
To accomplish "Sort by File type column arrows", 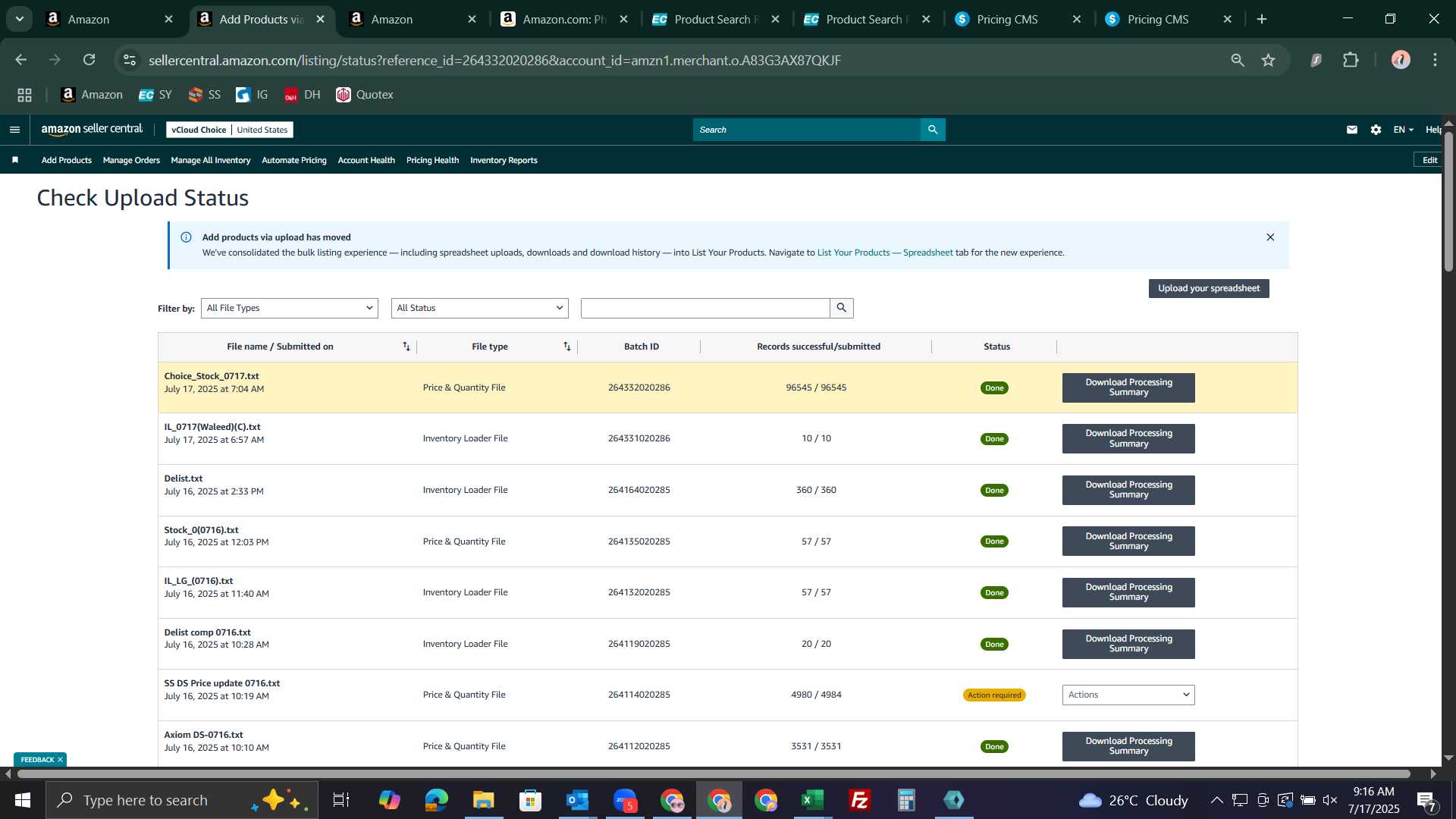I will coord(567,347).
